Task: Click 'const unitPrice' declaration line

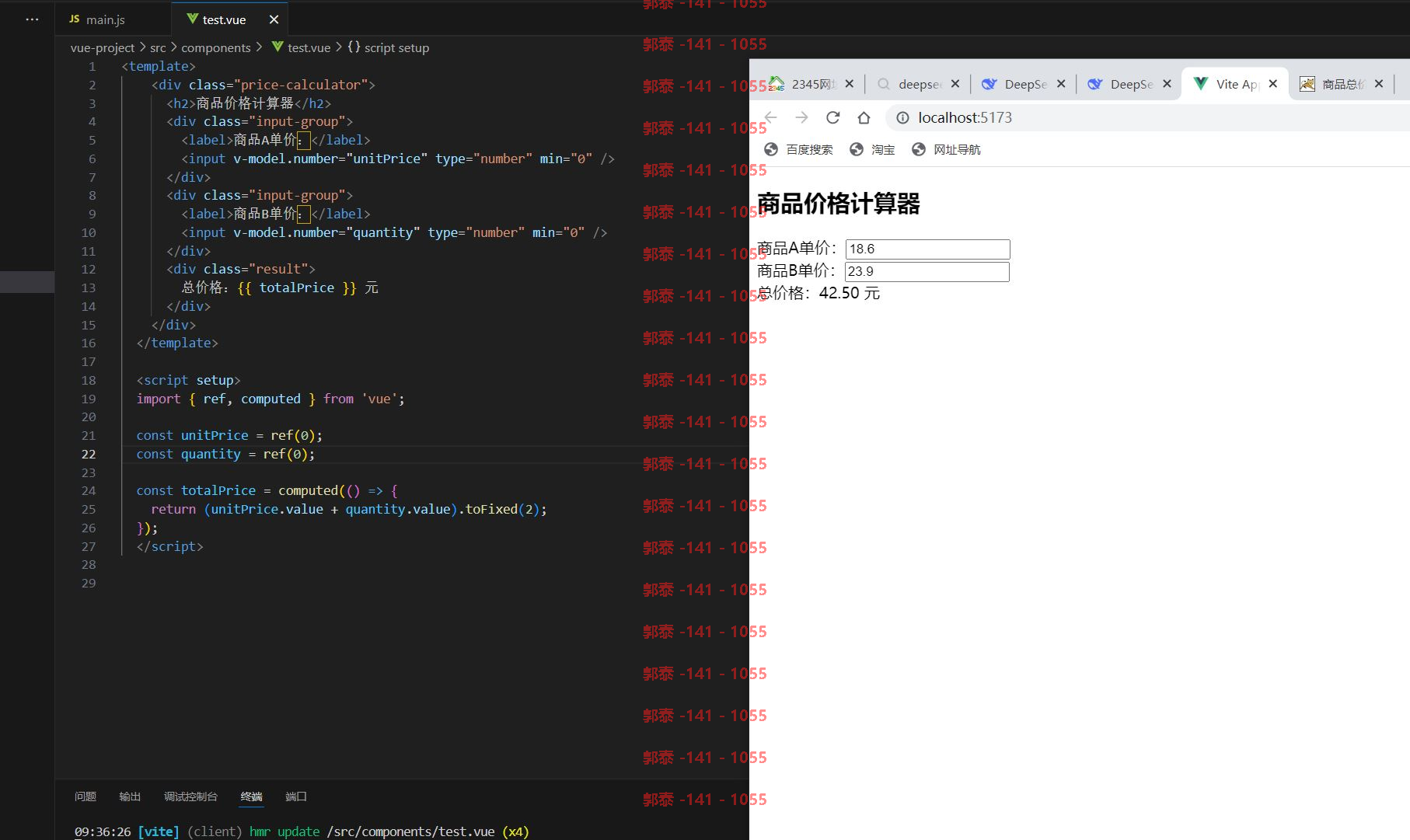Action: coord(229,435)
